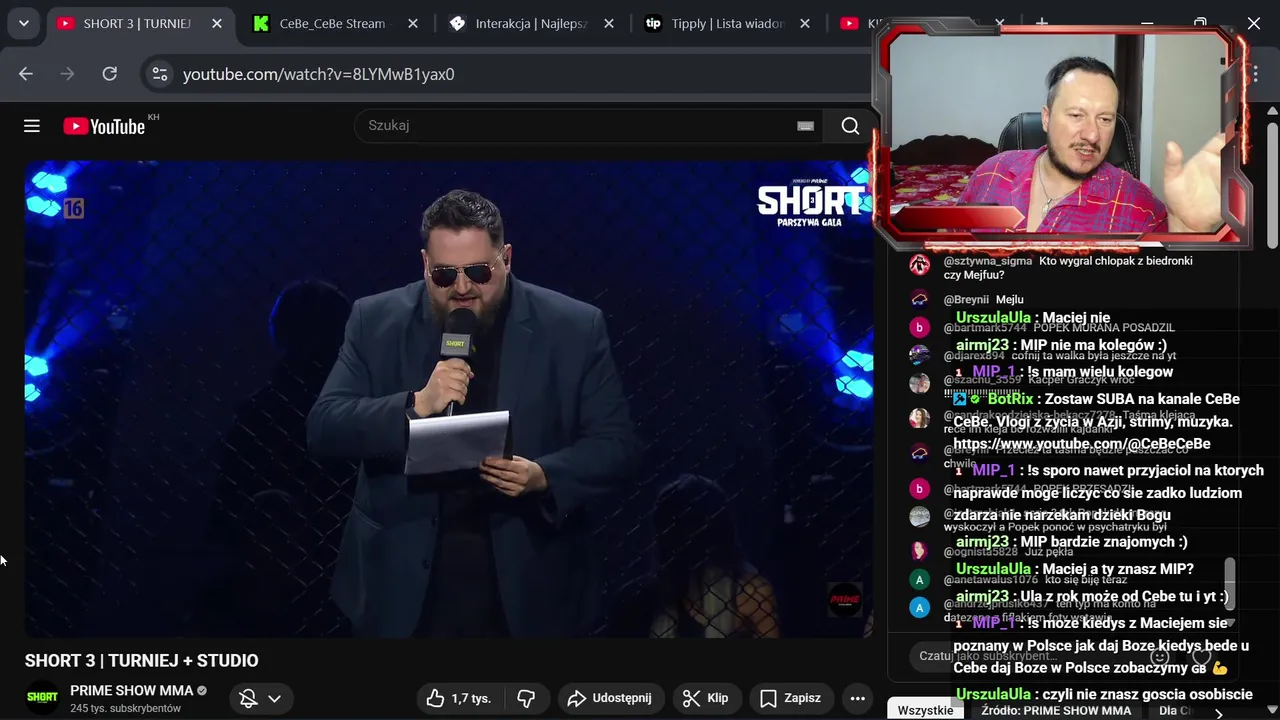
Task: Open the YouTube hamburger guide menu
Action: pos(32,126)
